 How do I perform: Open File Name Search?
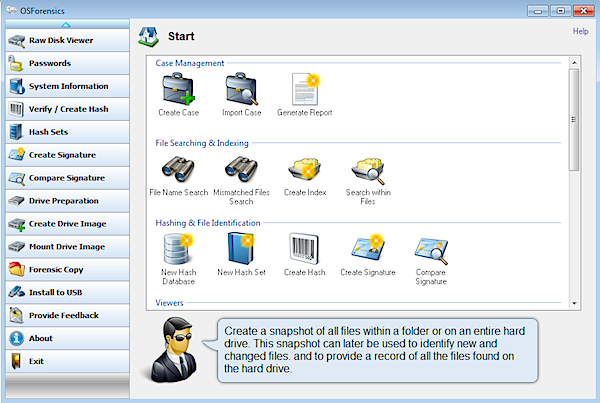(176, 171)
